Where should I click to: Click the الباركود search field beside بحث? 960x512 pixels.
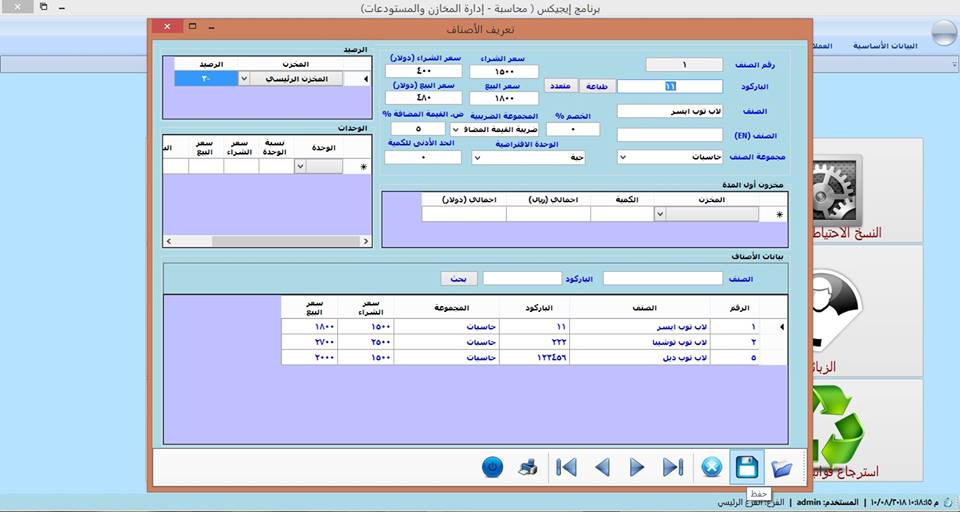pos(522,279)
